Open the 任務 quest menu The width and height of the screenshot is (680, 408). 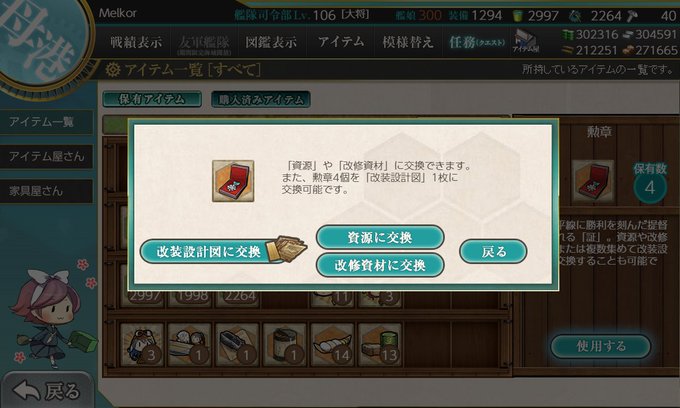tap(477, 42)
